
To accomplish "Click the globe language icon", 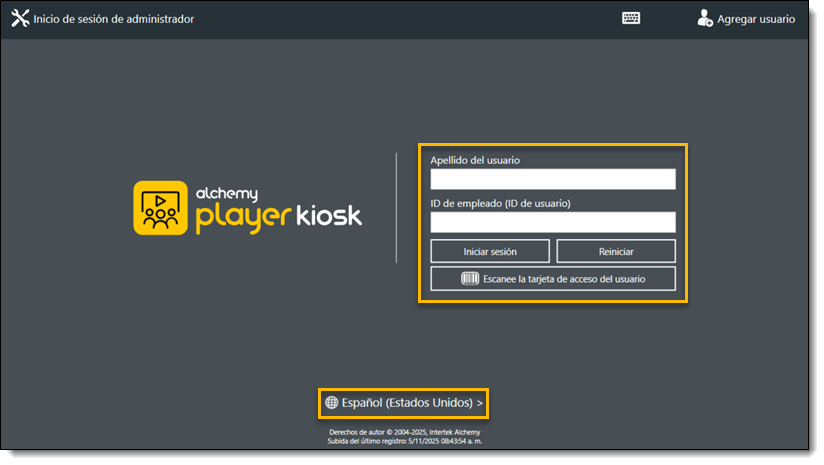I will click(x=332, y=403).
